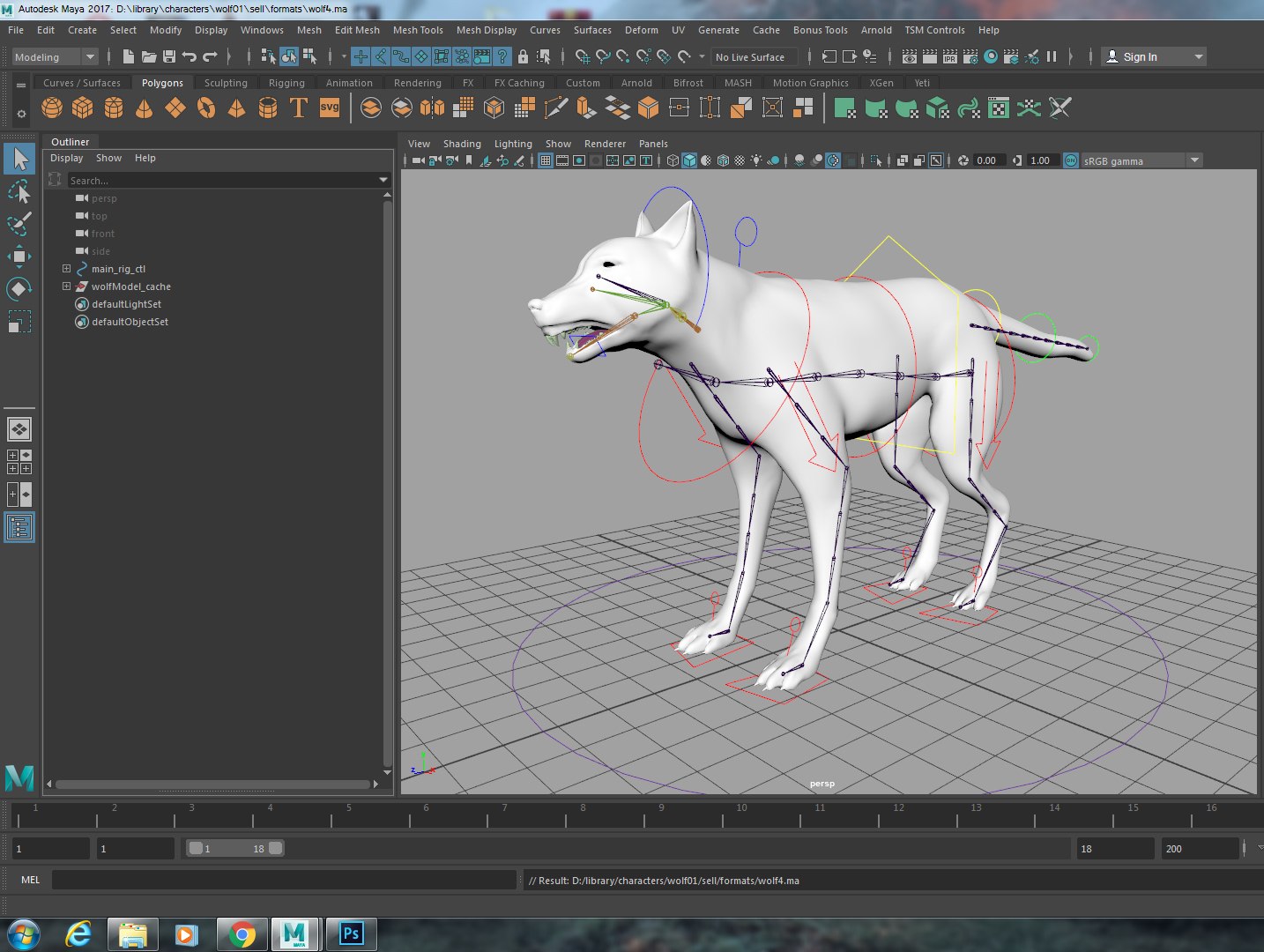The image size is (1264, 952).
Task: Click the MEL script language button
Action: 30,880
